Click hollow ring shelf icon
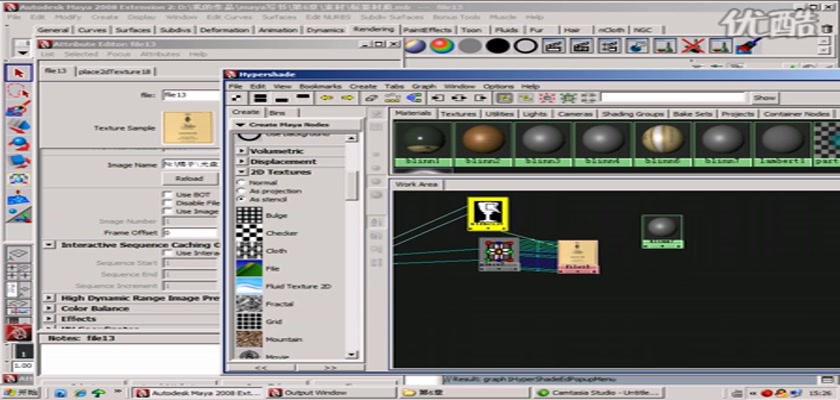The image size is (840, 400). pyautogui.click(x=526, y=46)
